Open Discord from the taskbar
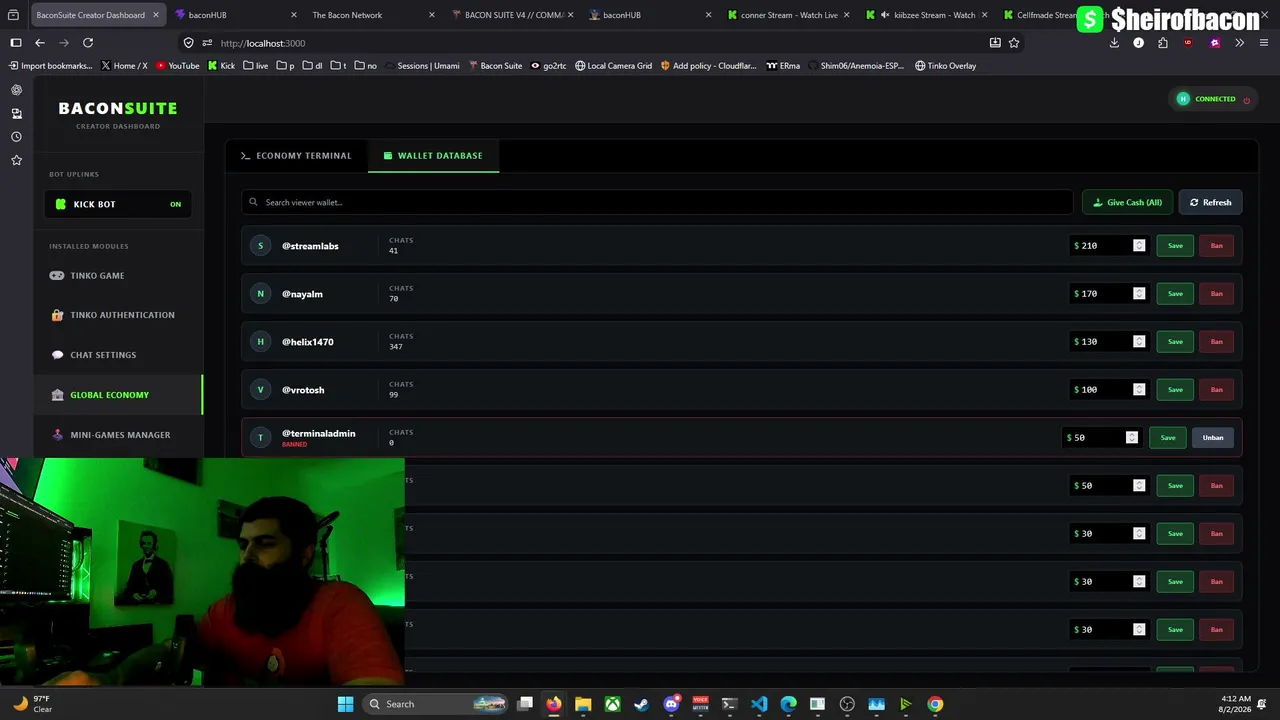Image resolution: width=1280 pixels, height=720 pixels. point(671,704)
